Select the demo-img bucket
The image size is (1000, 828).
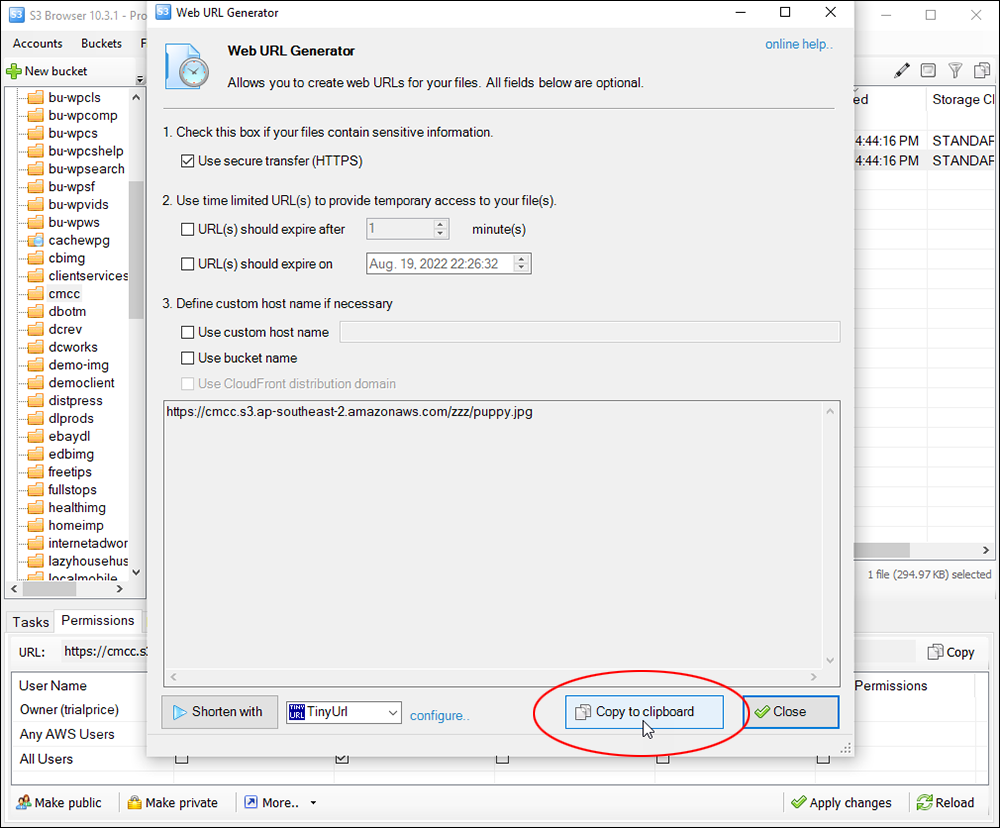(x=78, y=366)
